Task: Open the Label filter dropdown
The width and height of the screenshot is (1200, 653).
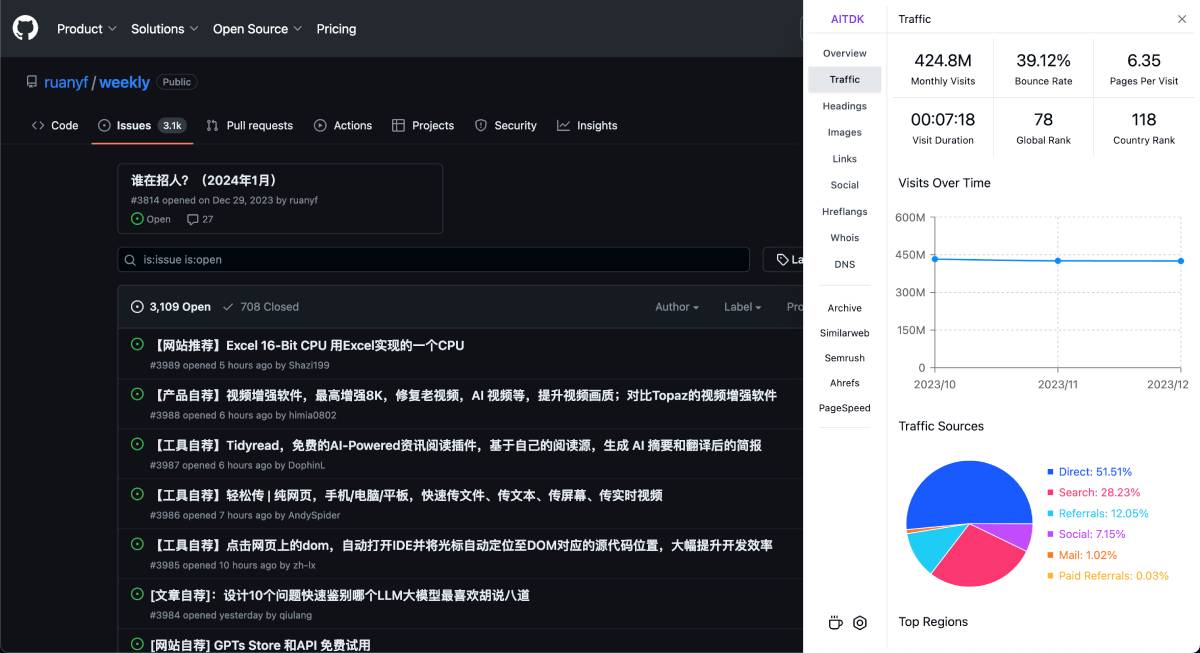Action: 742,306
